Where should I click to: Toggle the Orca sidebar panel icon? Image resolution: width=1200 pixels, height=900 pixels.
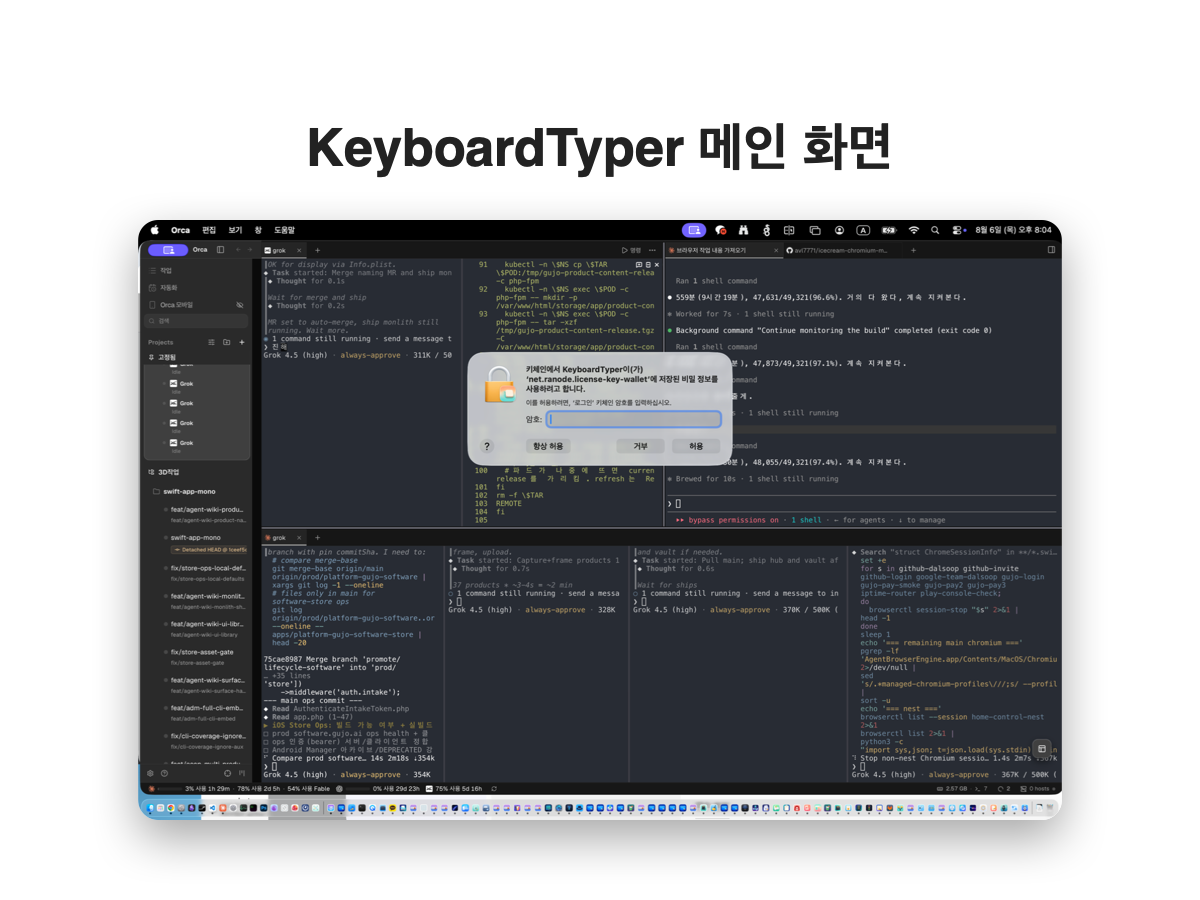(220, 250)
